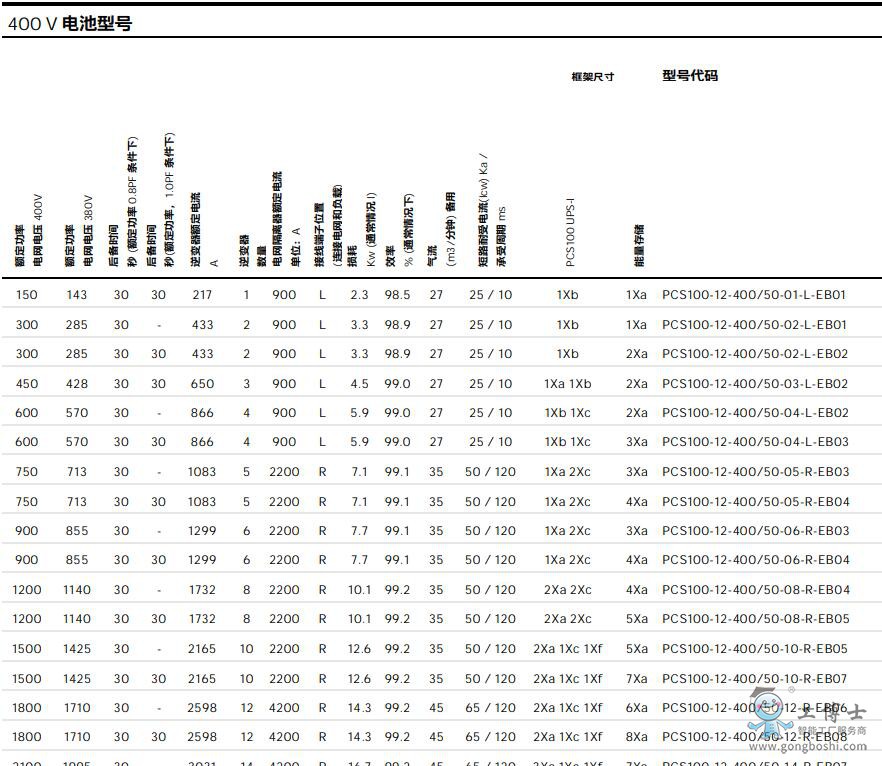This screenshot has height=766, width=882.
Task: Select model code PCS100-12-400/50-03-L-EB02
Action: coord(754,383)
